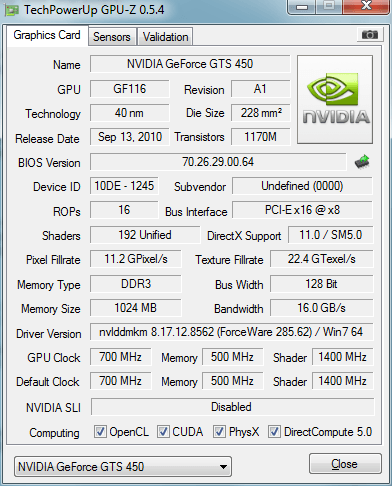
Task: Toggle the DirectCompute 5.0 checkbox
Action: click(x=274, y=432)
